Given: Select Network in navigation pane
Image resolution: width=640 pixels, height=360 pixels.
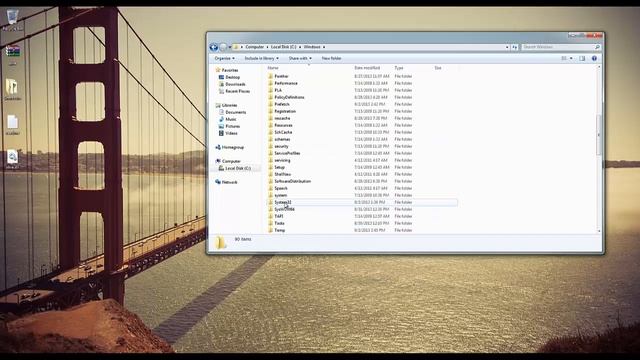Looking at the screenshot, I should pos(229,182).
